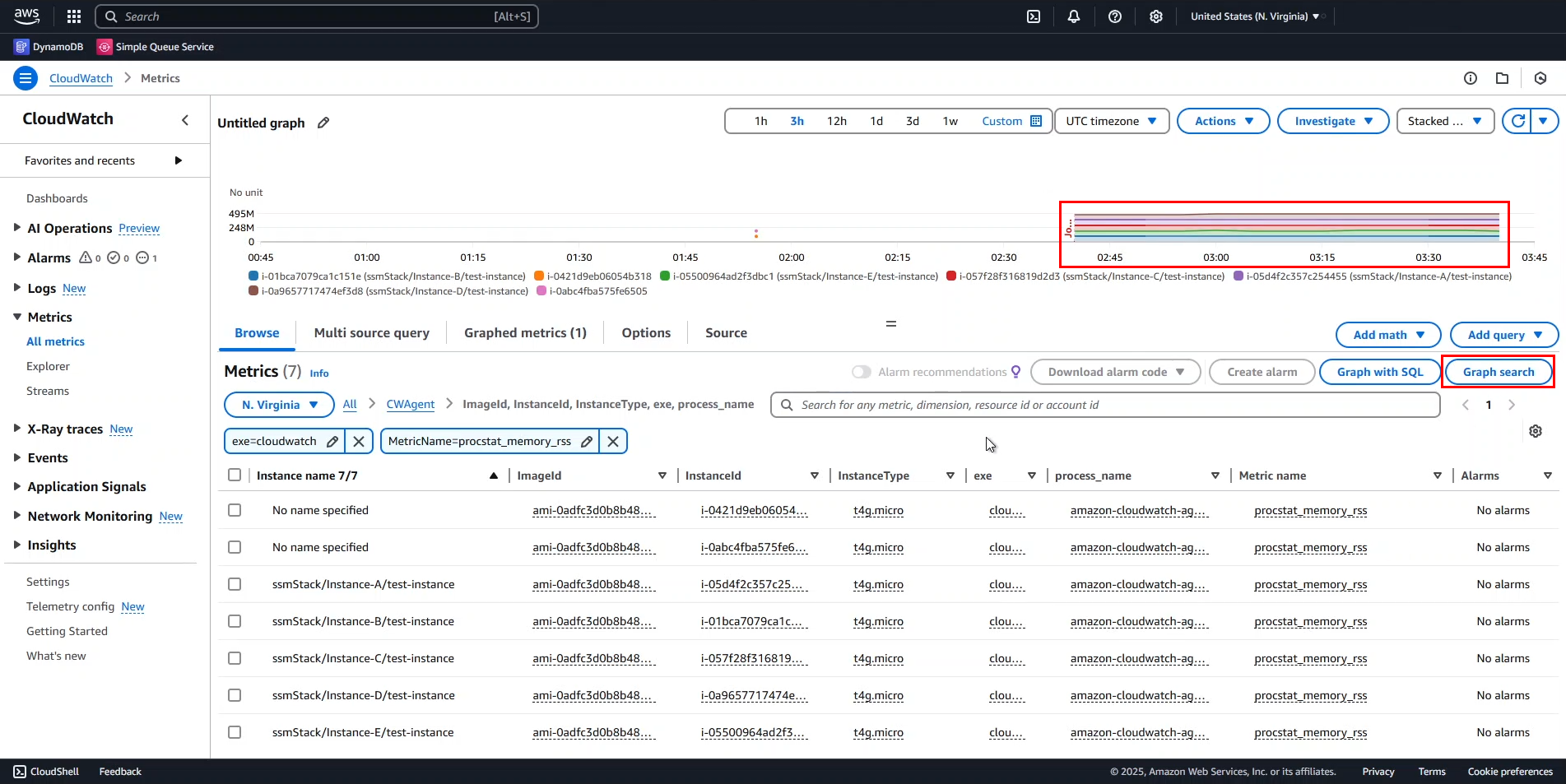Open All metrics in sidebar
Image resolution: width=1566 pixels, height=784 pixels.
[x=55, y=341]
